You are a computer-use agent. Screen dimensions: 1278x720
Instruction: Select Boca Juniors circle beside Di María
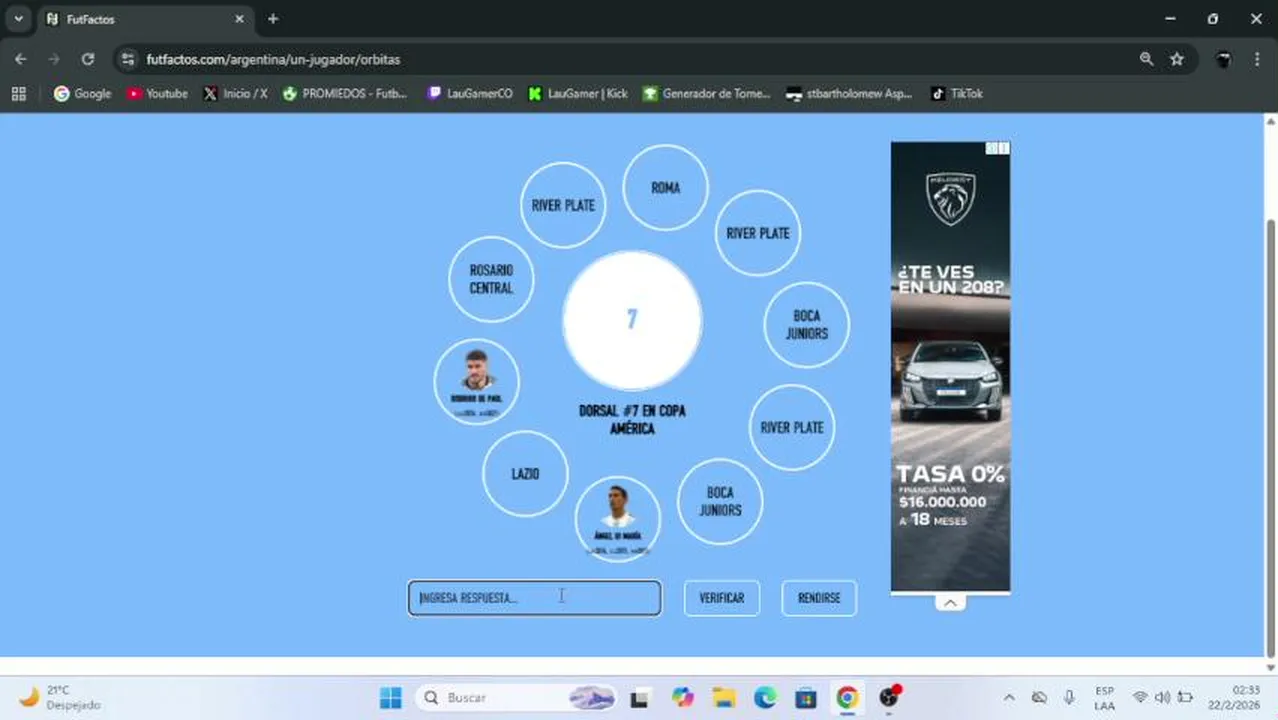(720, 501)
